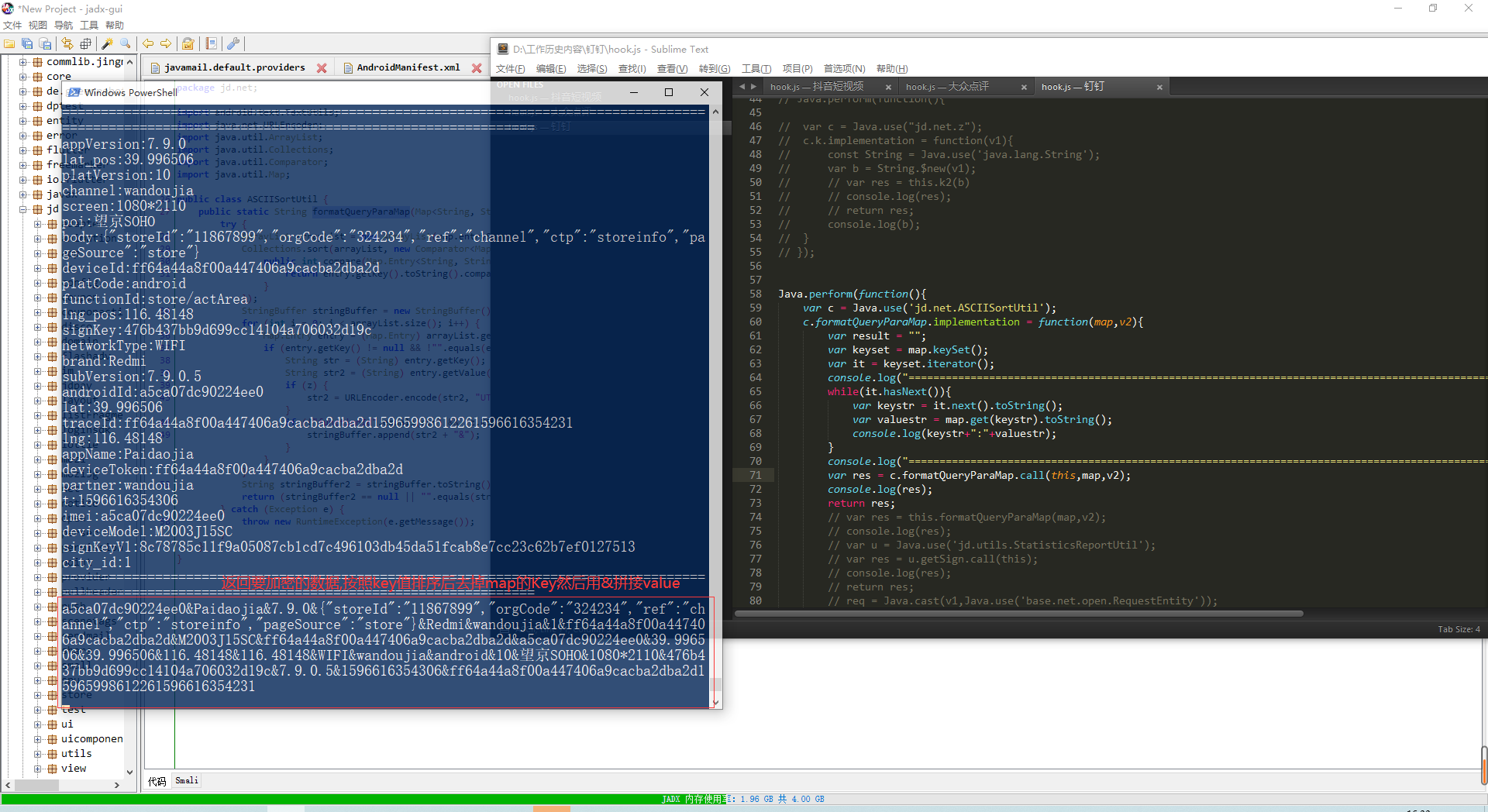Expand the core package tree node
This screenshot has width=1488, height=812.
[23, 77]
